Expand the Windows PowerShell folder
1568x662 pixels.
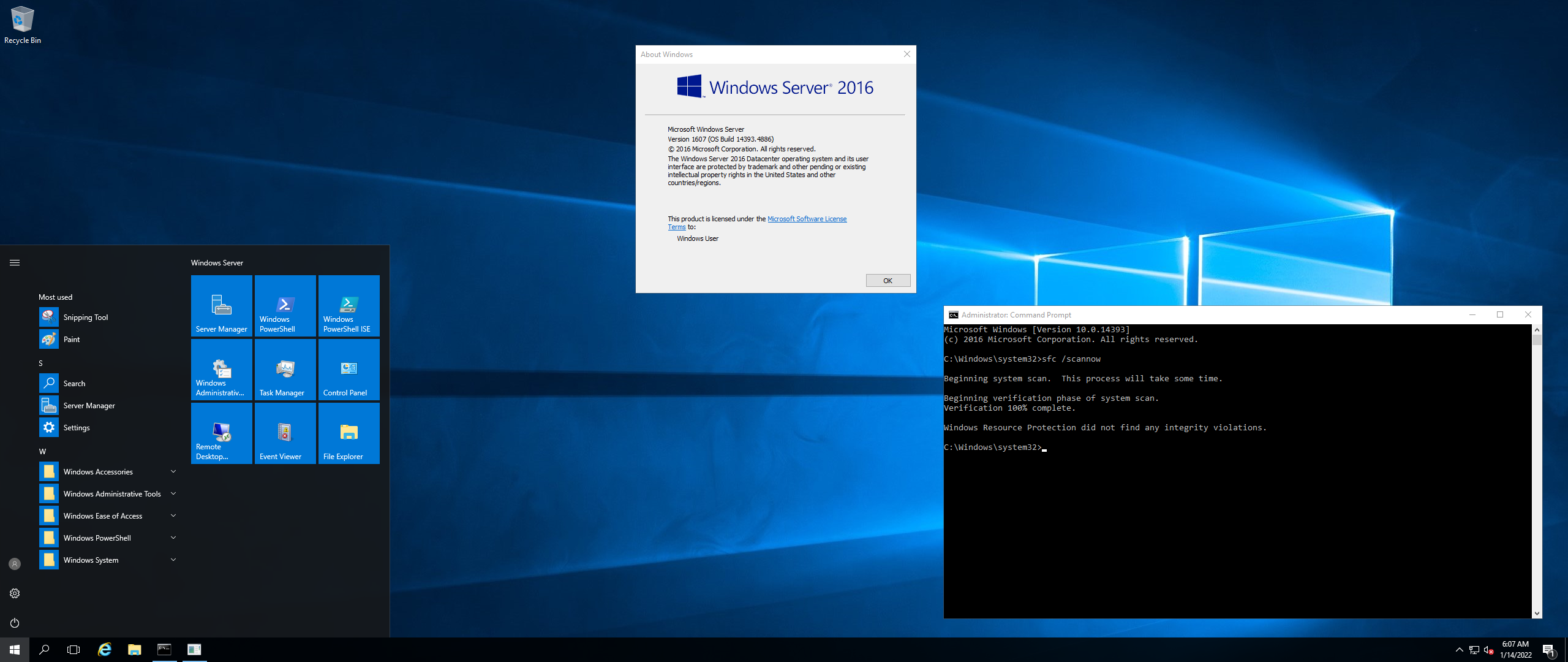[x=108, y=538]
